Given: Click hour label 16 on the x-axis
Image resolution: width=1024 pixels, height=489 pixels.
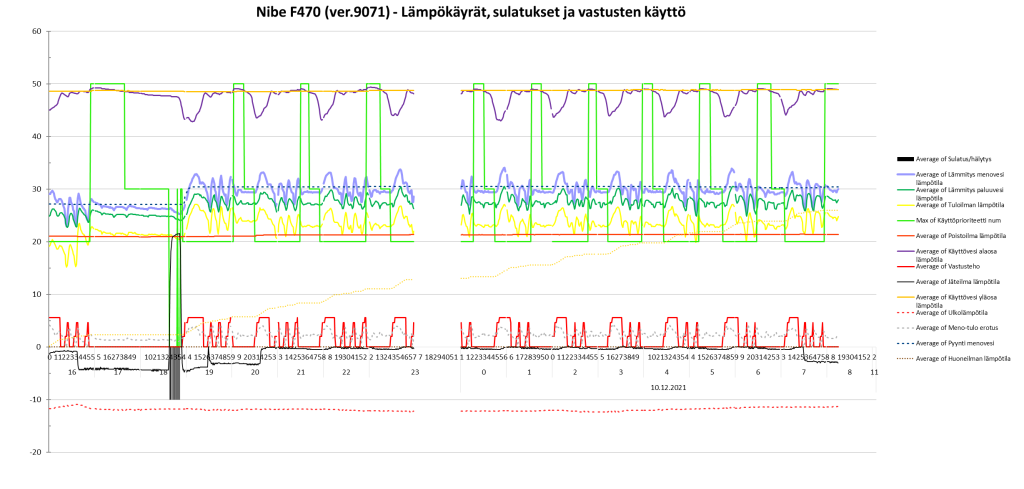Looking at the screenshot, I should (x=72, y=371).
